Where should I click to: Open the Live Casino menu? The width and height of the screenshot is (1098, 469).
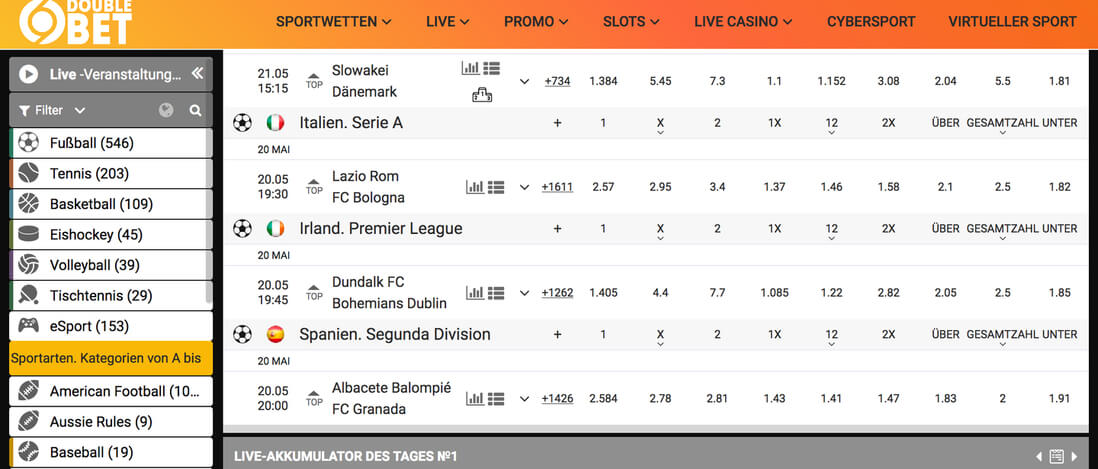point(743,22)
